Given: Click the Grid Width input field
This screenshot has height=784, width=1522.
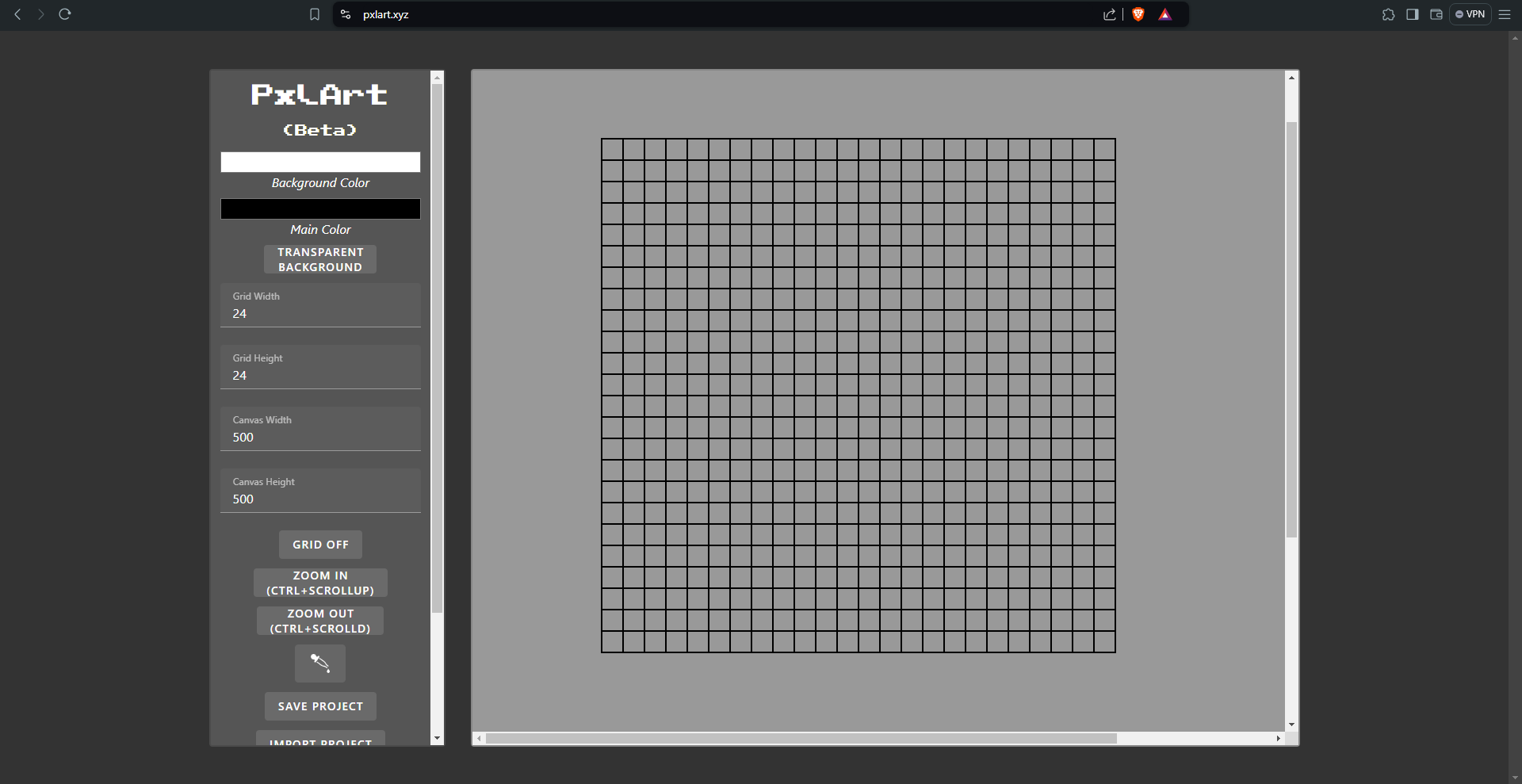Looking at the screenshot, I should [x=320, y=313].
